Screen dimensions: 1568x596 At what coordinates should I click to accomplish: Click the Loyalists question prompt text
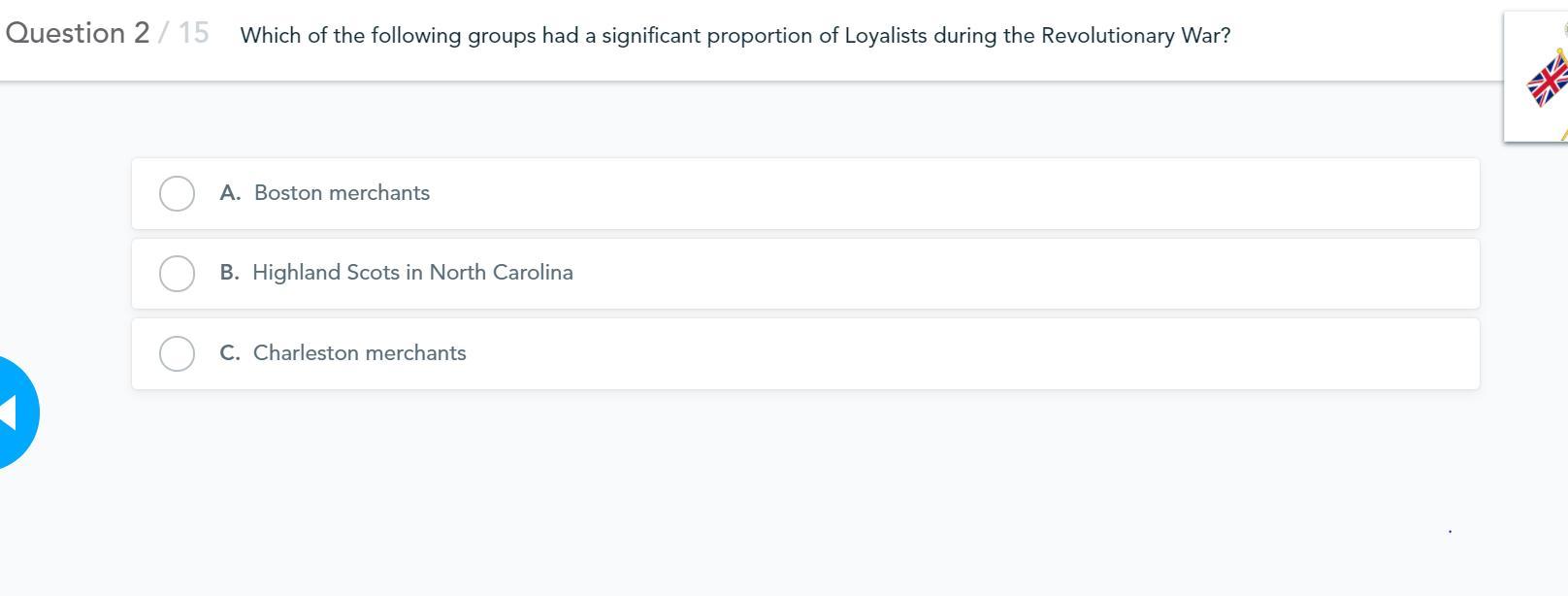[x=735, y=36]
